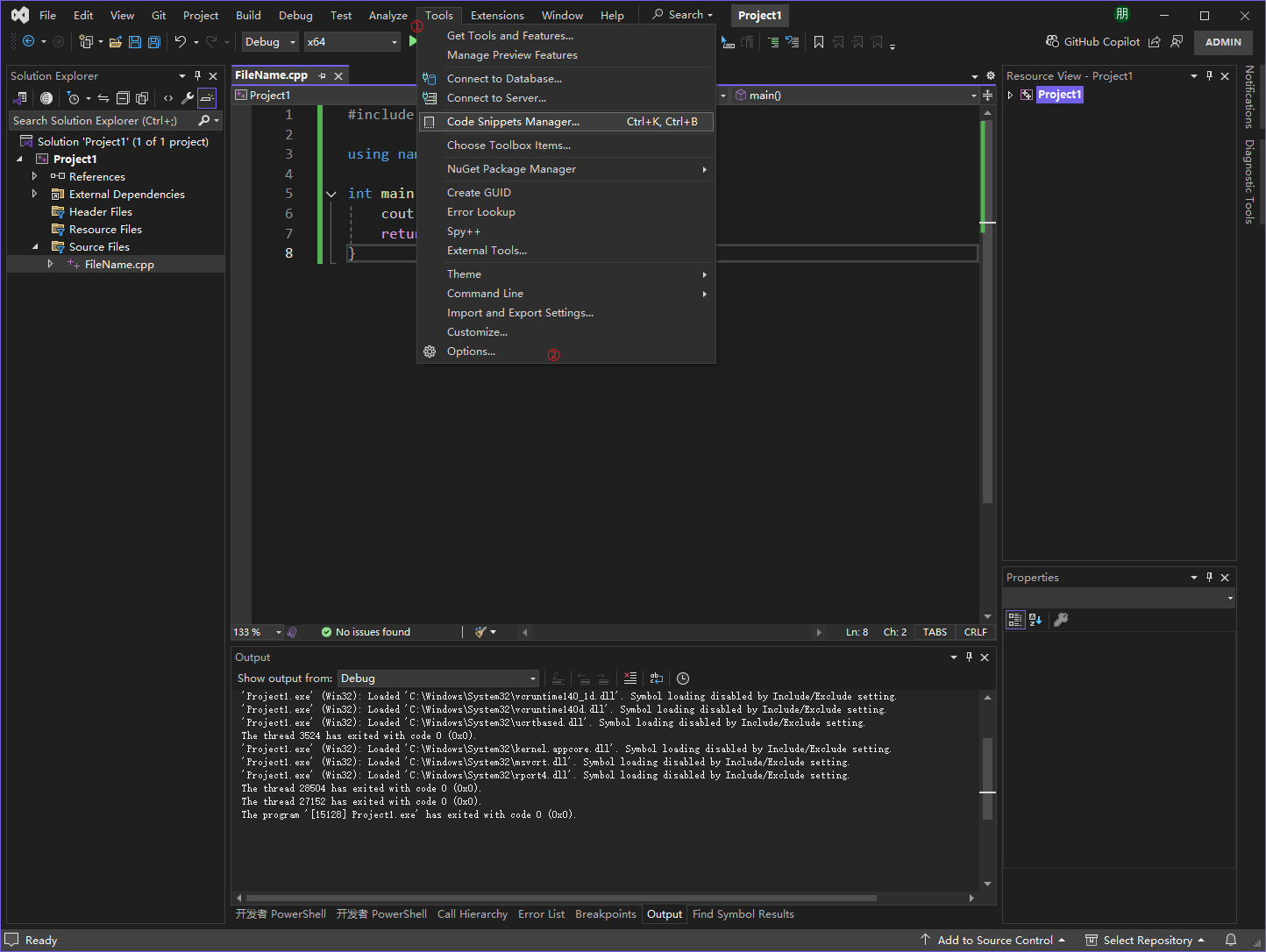The width and height of the screenshot is (1266, 952).
Task: Open Add to Source Control in status bar
Action: pyautogui.click(x=993, y=939)
